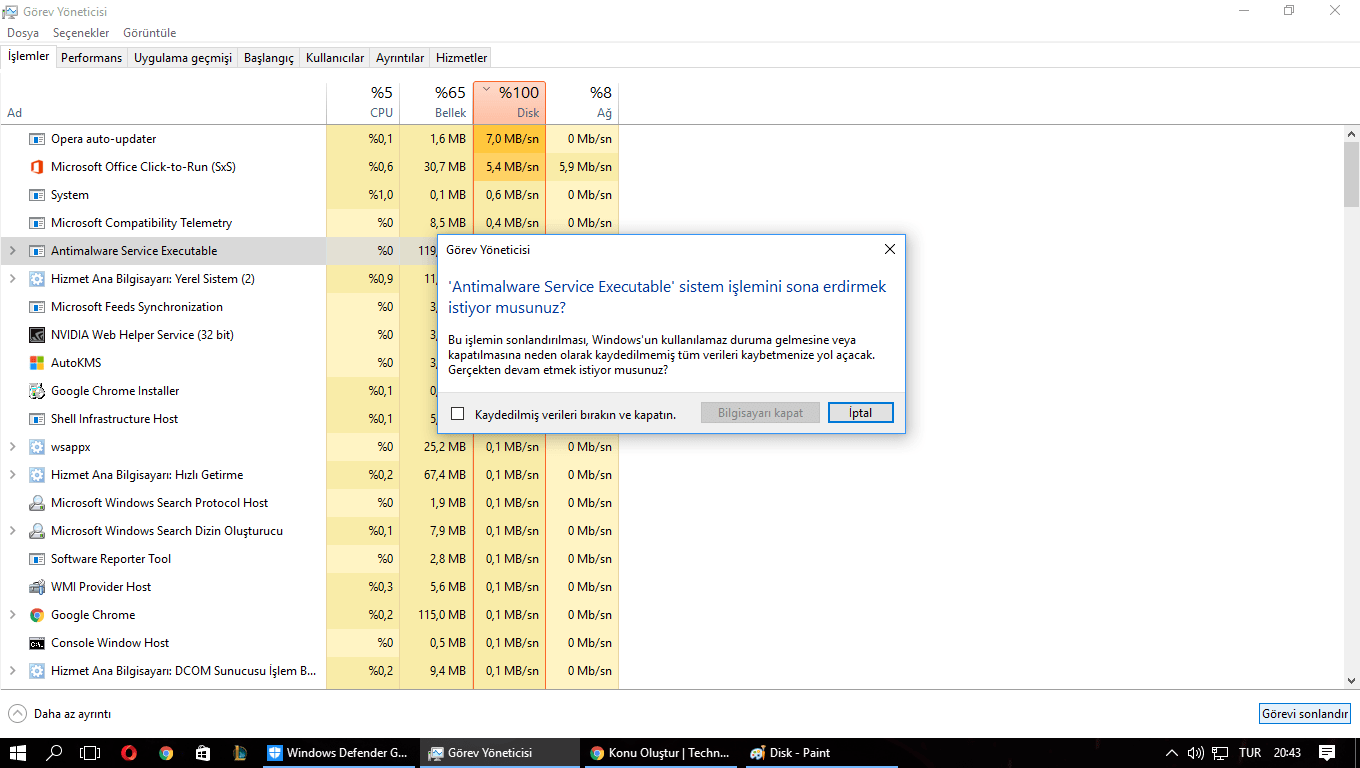Open the Windows Start menu
Image resolution: width=1360 pixels, height=768 pixels.
(x=17, y=753)
